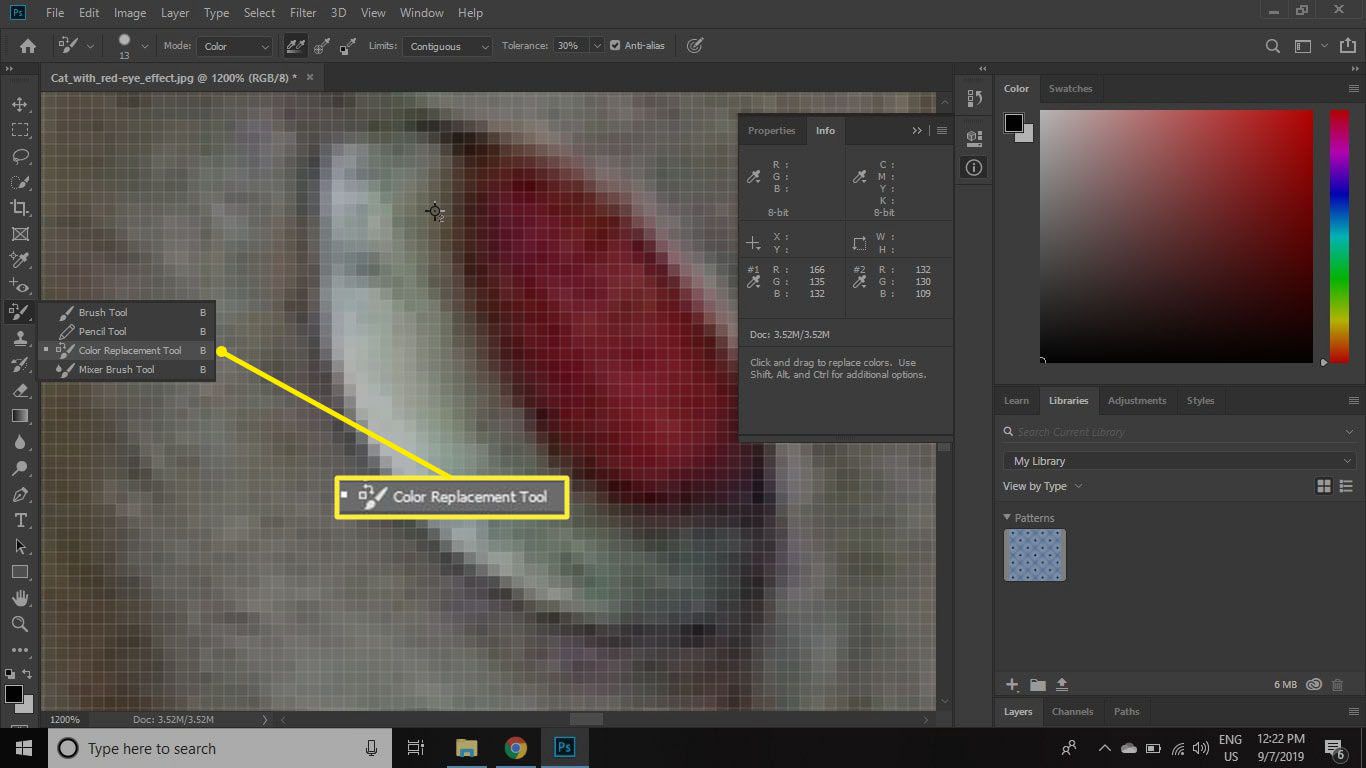Select the Lasso tool
The image size is (1366, 768).
[x=19, y=156]
